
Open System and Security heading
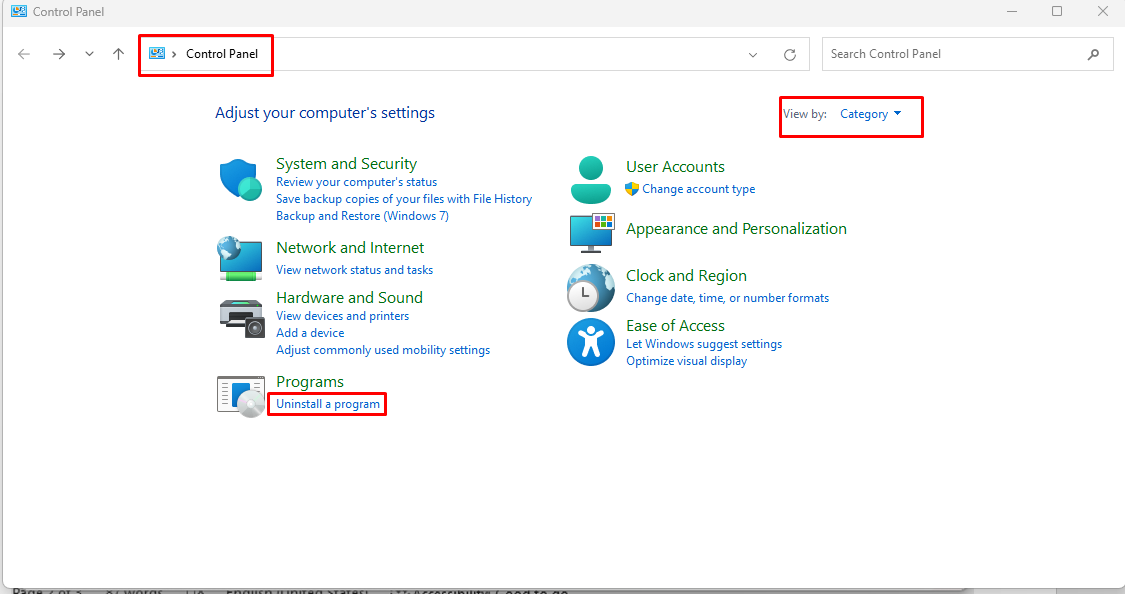click(x=347, y=164)
